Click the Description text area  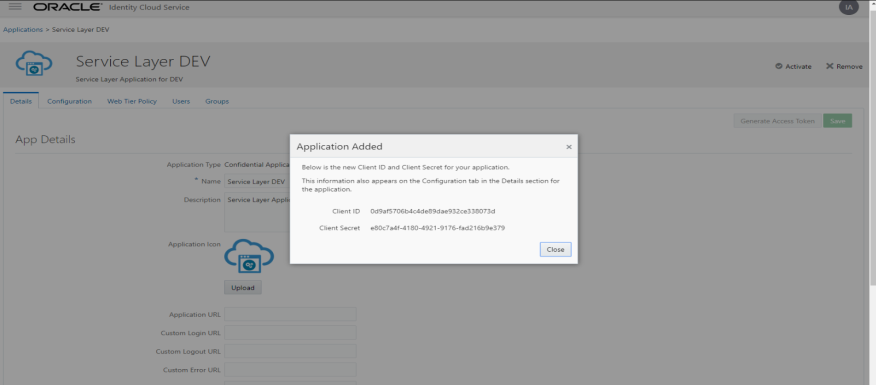(257, 213)
